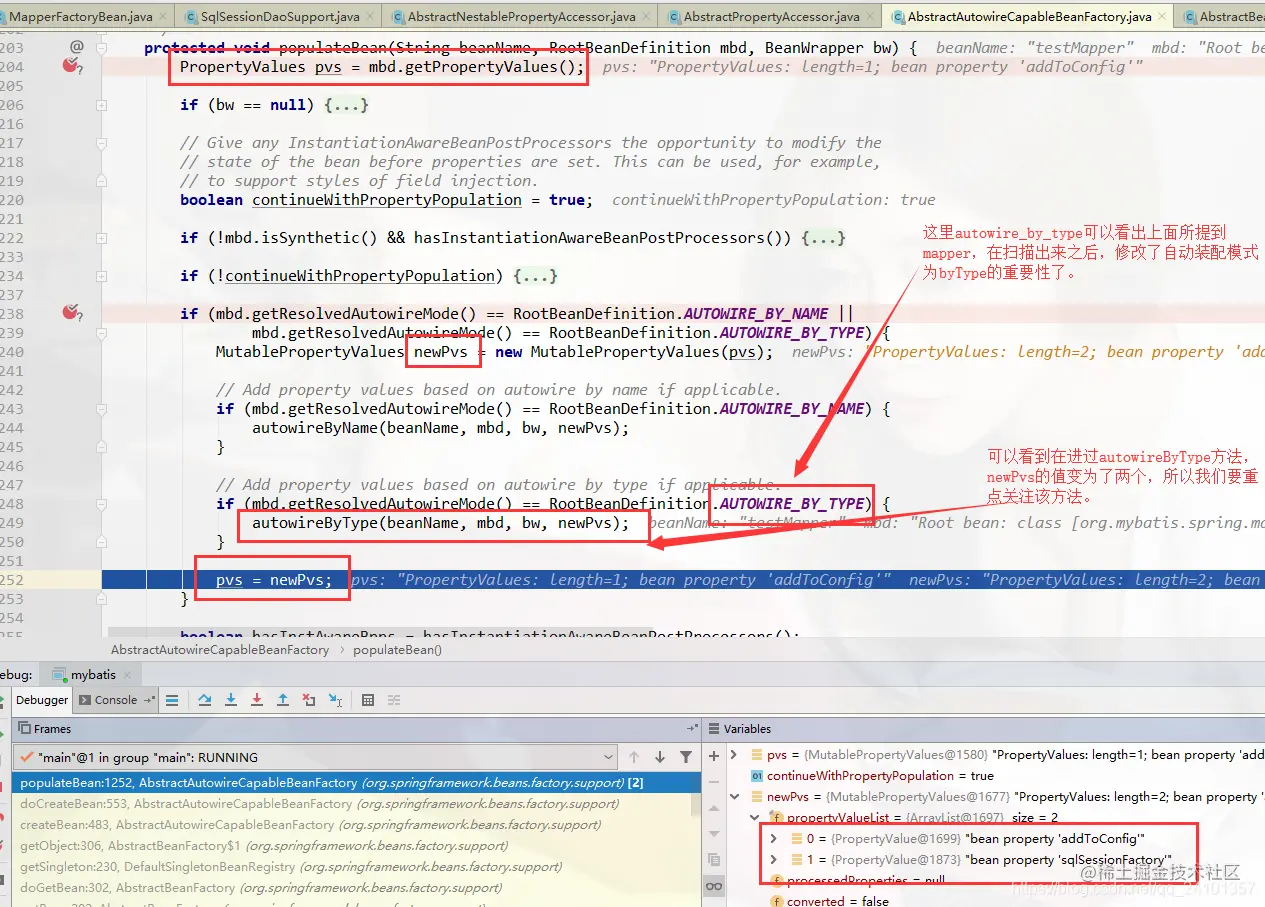Remove watch with minus icon
Image resolution: width=1265 pixels, height=907 pixels.
[714, 782]
